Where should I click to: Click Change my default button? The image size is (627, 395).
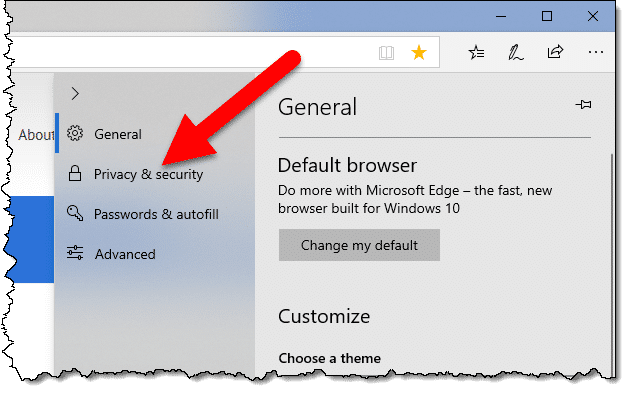[x=359, y=245]
